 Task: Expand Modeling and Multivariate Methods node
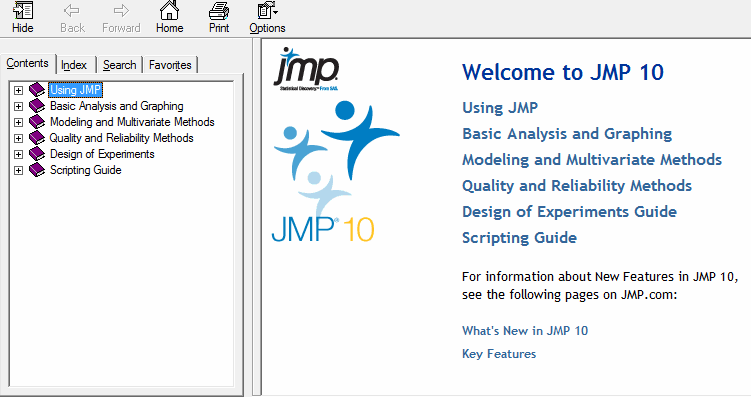[18, 122]
